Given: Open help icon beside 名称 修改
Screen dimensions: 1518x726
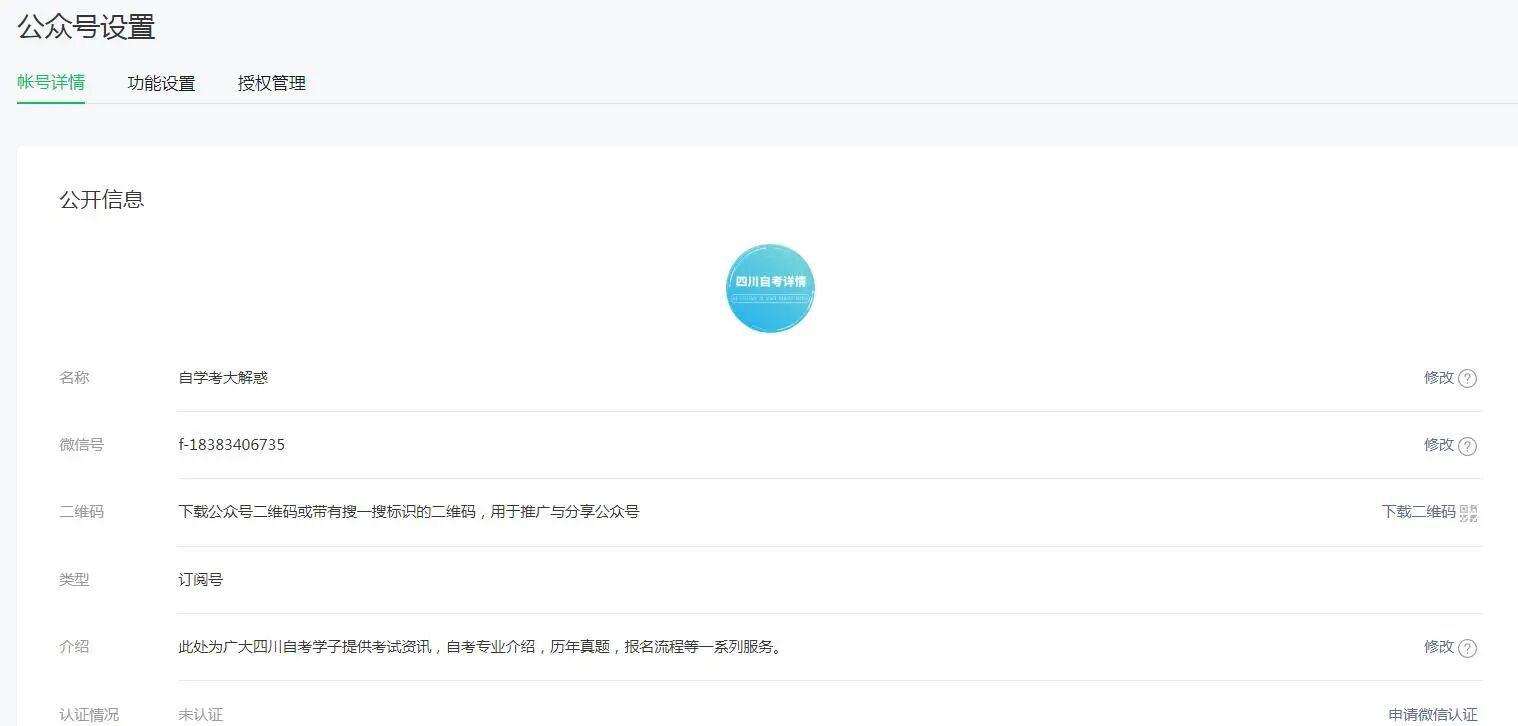Looking at the screenshot, I should pos(1467,378).
